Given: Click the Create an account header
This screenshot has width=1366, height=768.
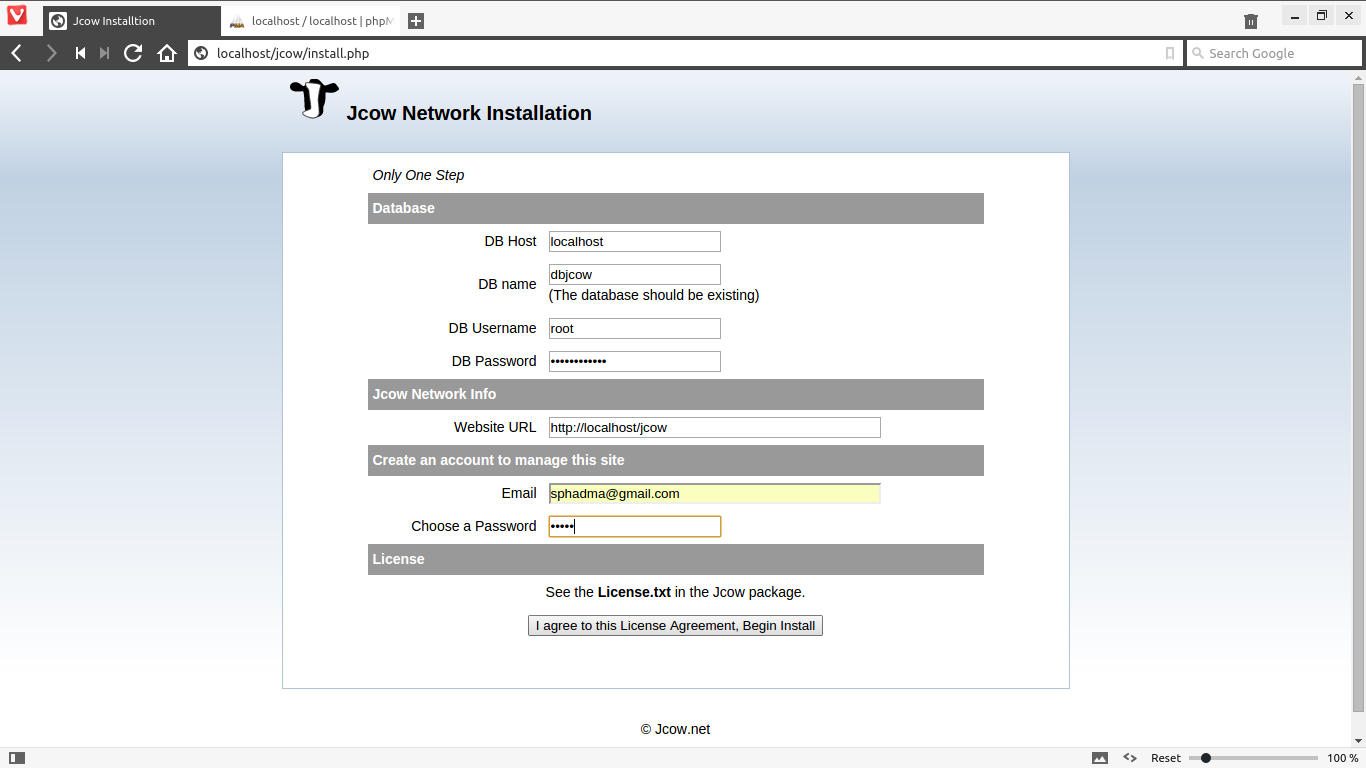Looking at the screenshot, I should tap(676, 460).
